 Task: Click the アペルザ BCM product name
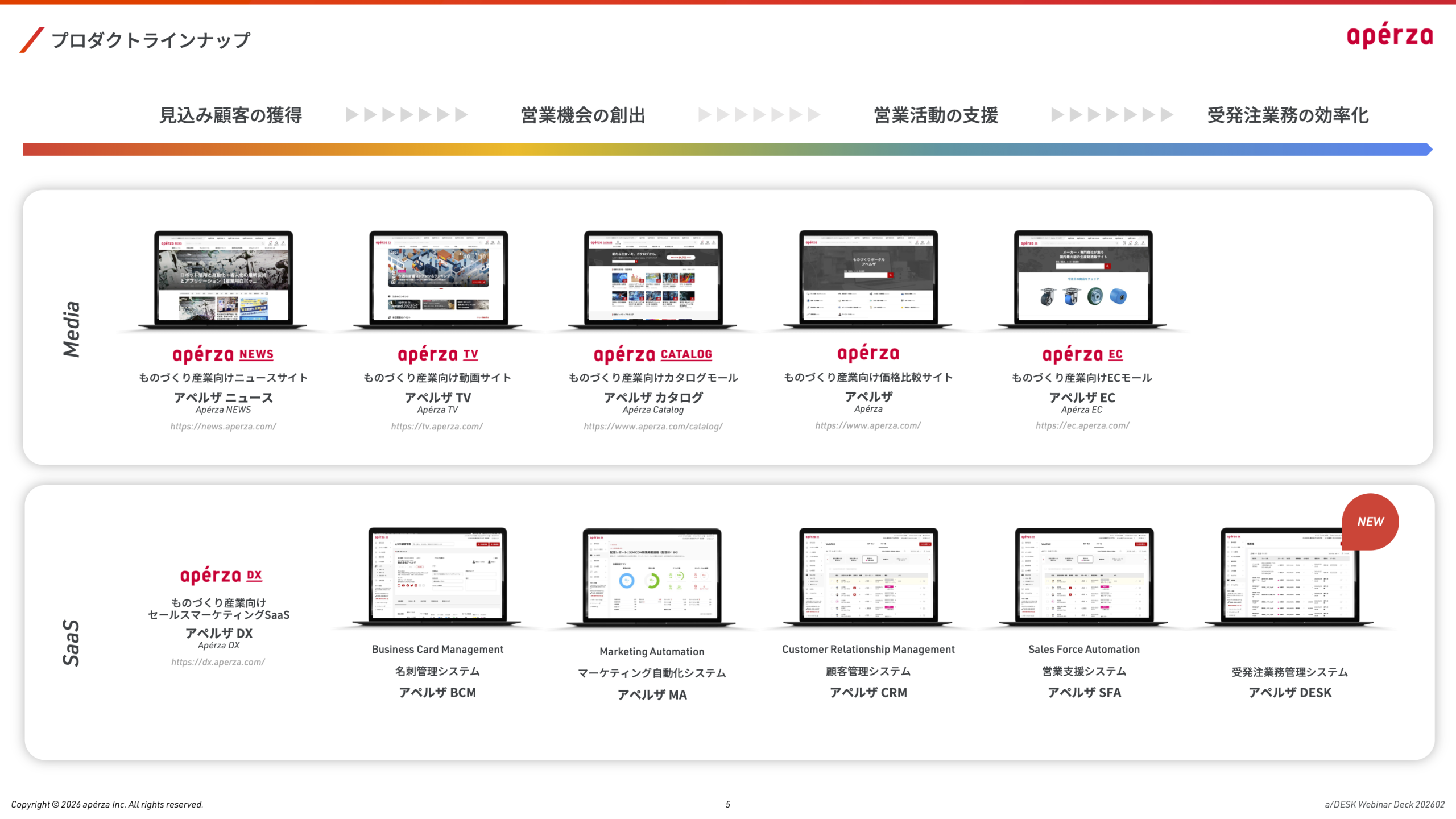coord(437,692)
